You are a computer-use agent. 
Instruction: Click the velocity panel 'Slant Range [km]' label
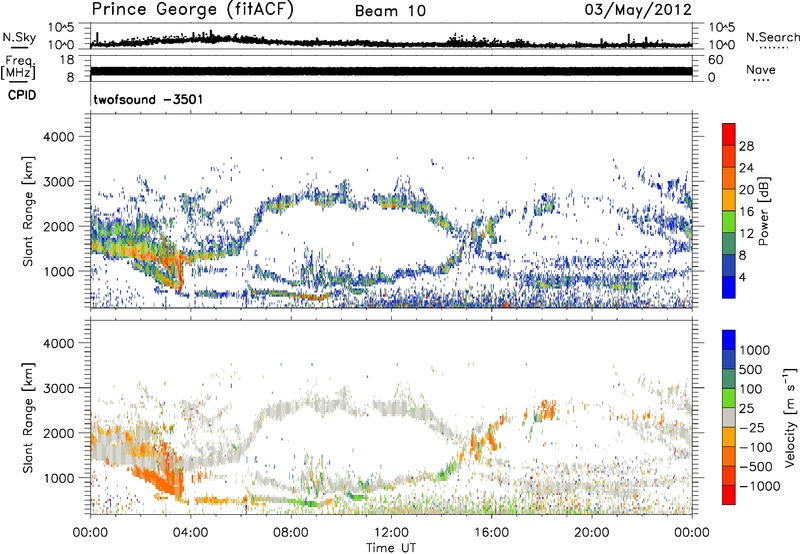tap(28, 417)
